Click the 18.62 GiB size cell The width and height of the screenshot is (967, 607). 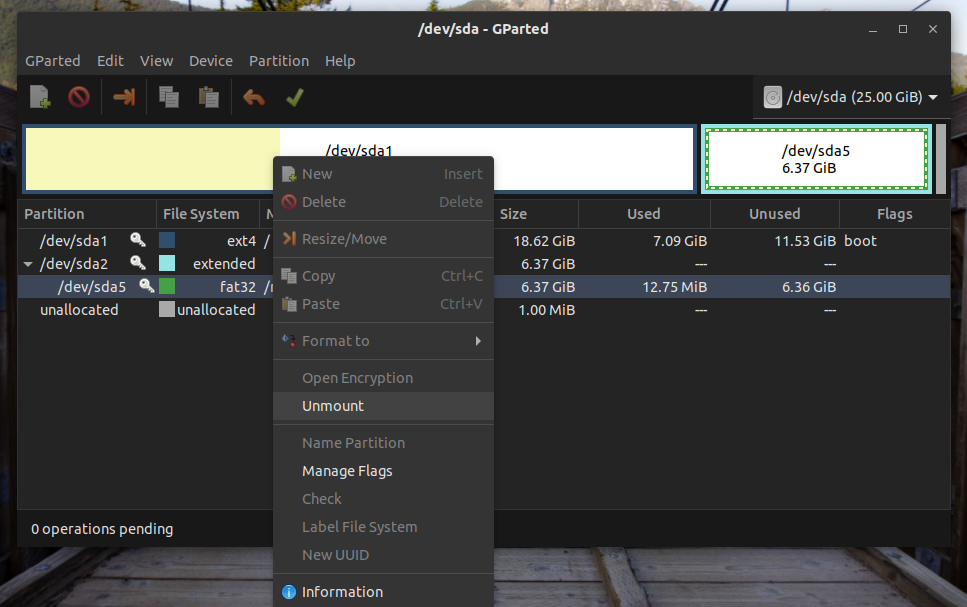click(x=544, y=241)
